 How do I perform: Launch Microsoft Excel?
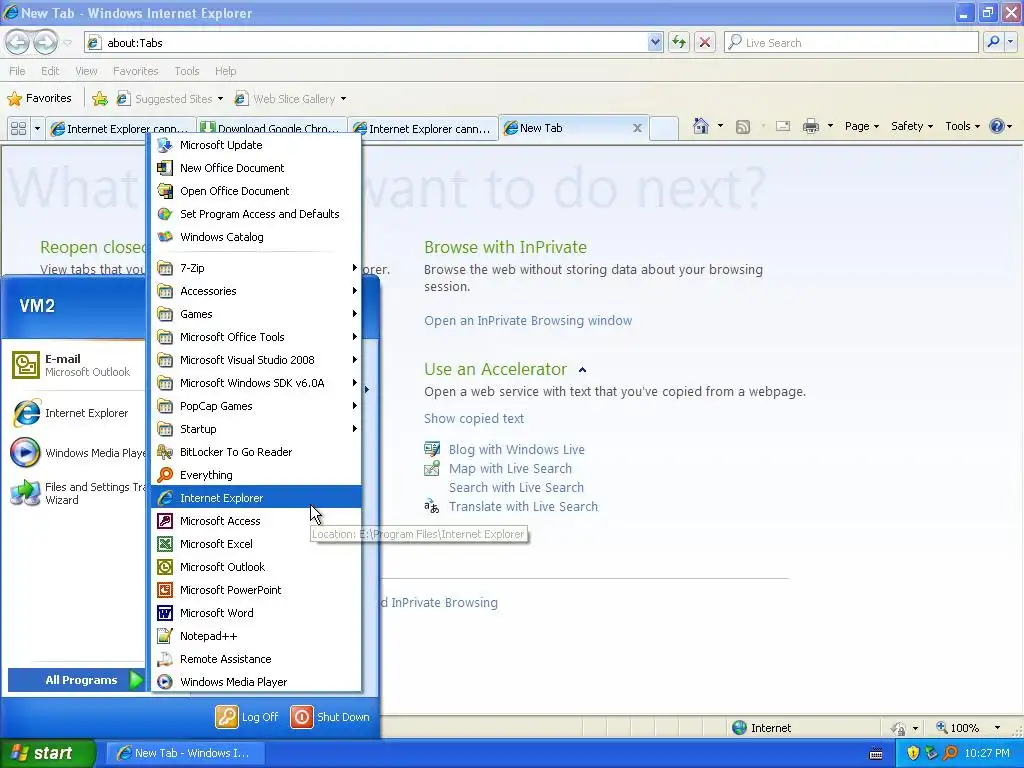(256, 543)
